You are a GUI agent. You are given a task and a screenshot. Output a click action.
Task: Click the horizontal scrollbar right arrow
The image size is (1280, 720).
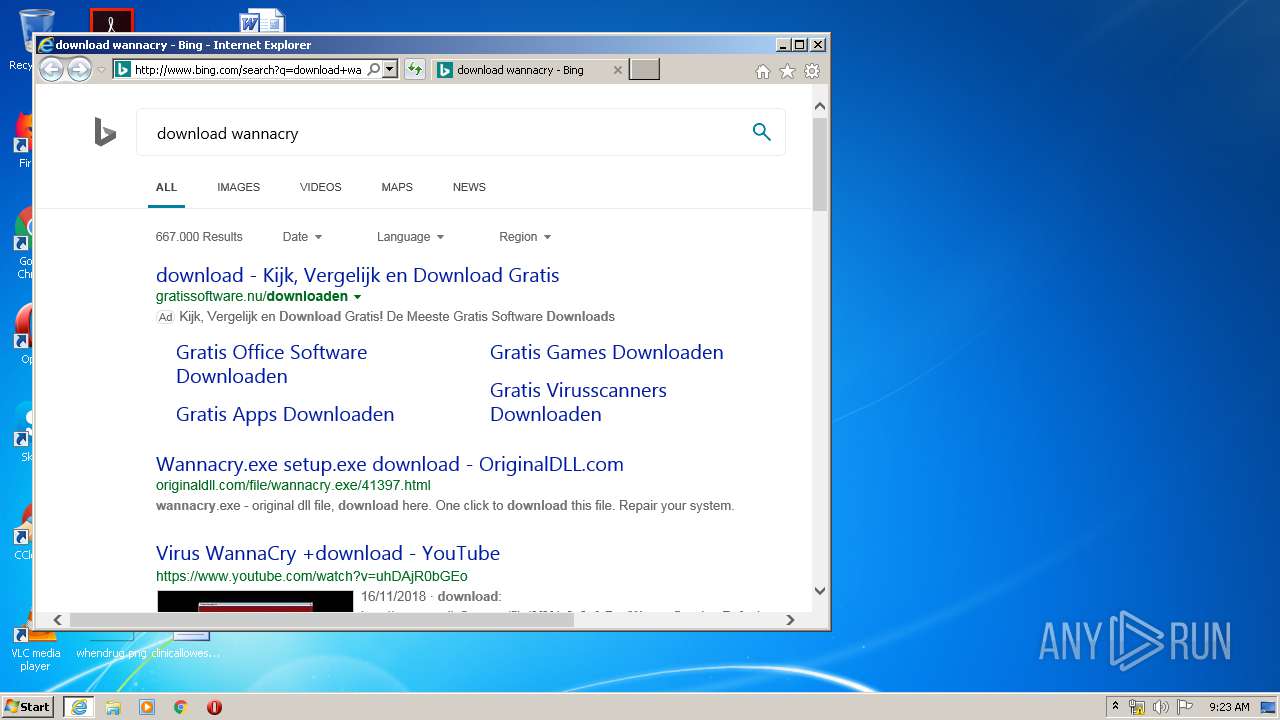coord(790,620)
